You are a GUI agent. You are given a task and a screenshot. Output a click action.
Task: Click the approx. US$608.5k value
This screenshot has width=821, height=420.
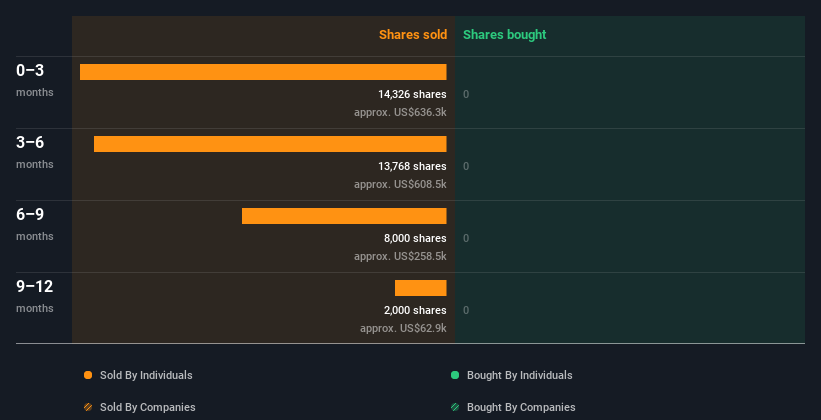(400, 184)
